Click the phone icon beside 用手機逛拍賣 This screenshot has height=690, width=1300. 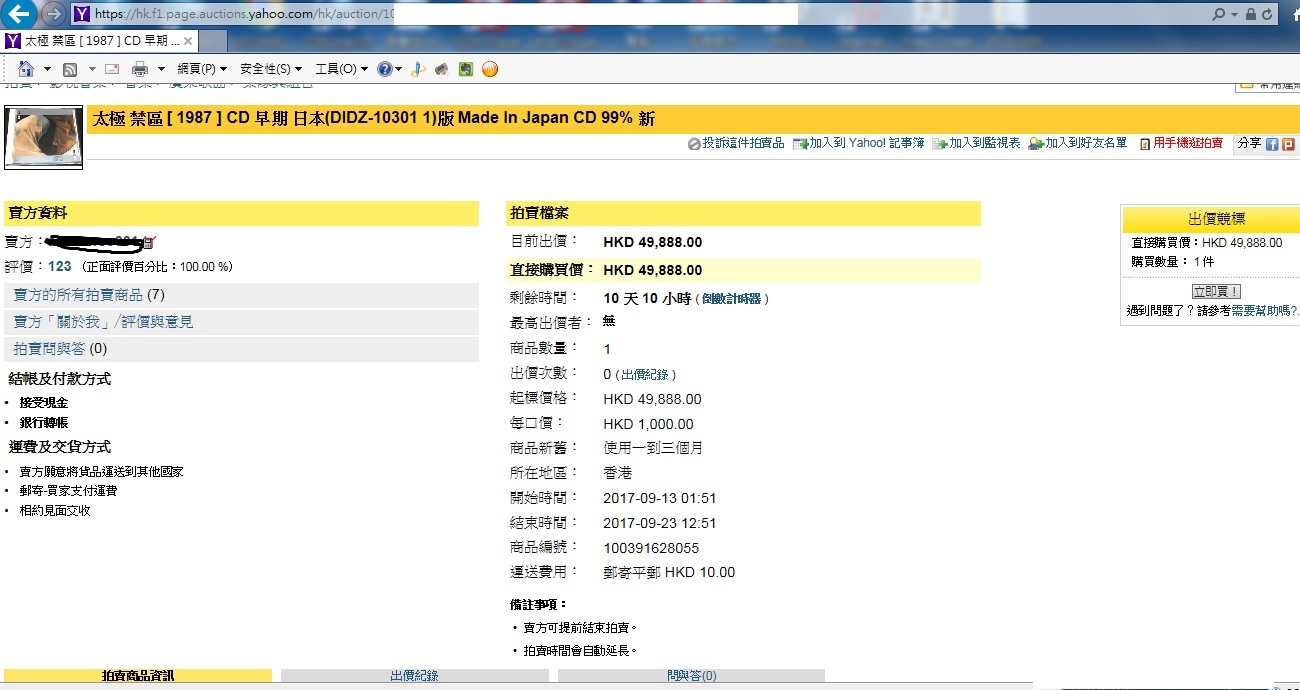pos(1145,144)
